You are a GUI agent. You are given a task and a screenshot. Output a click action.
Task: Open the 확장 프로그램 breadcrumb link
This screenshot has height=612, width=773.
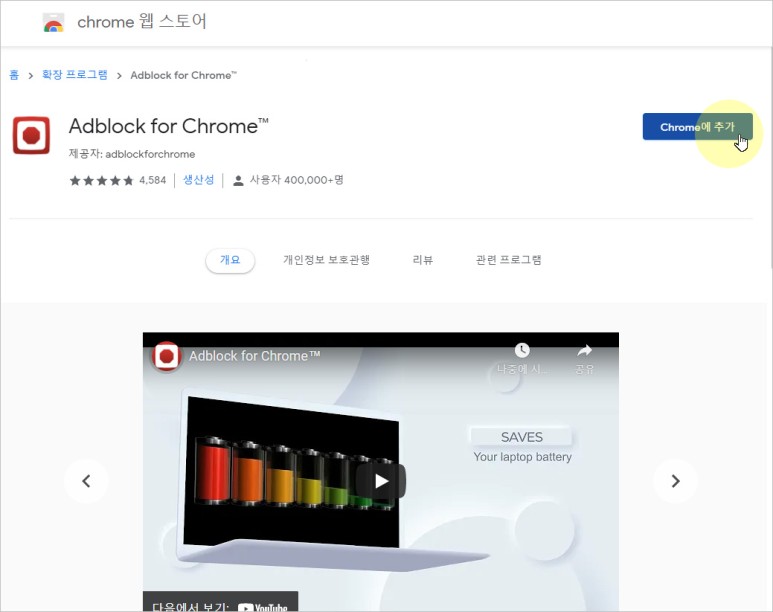click(x=74, y=75)
